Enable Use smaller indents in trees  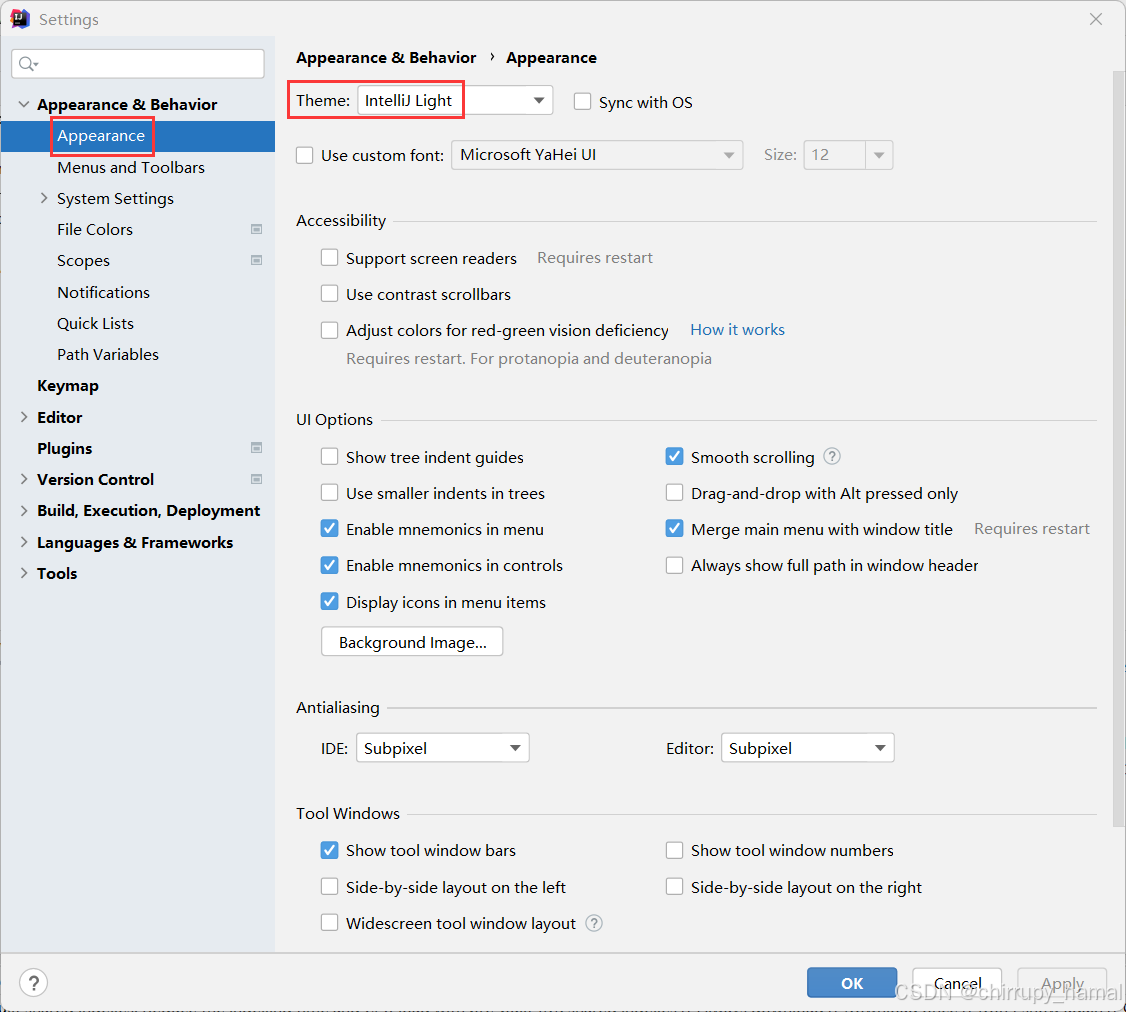click(x=330, y=493)
